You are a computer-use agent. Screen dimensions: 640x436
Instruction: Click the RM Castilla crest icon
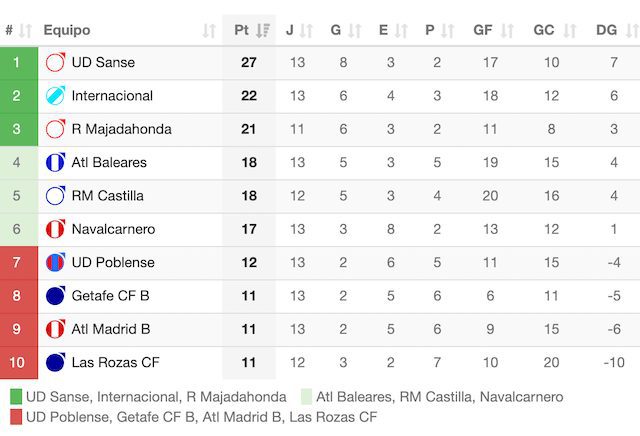pyautogui.click(x=56, y=196)
